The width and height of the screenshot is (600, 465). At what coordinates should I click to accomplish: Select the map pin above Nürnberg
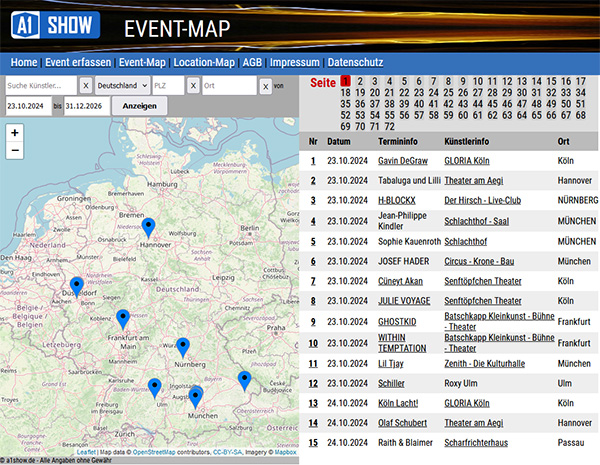point(183,348)
